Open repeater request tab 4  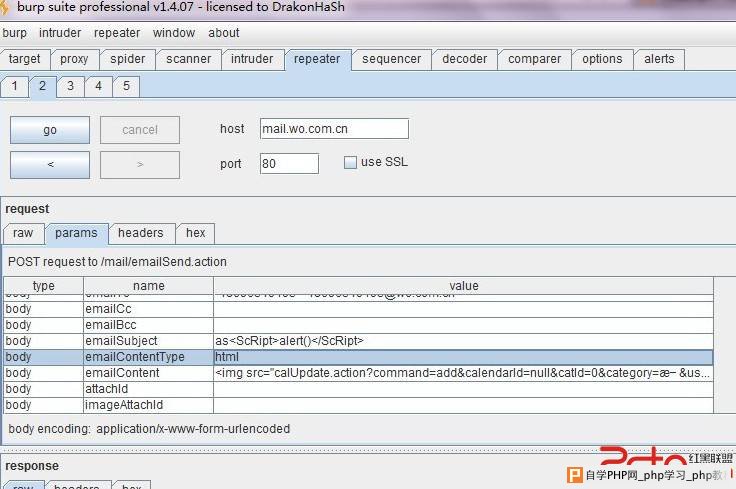pyautogui.click(x=98, y=86)
